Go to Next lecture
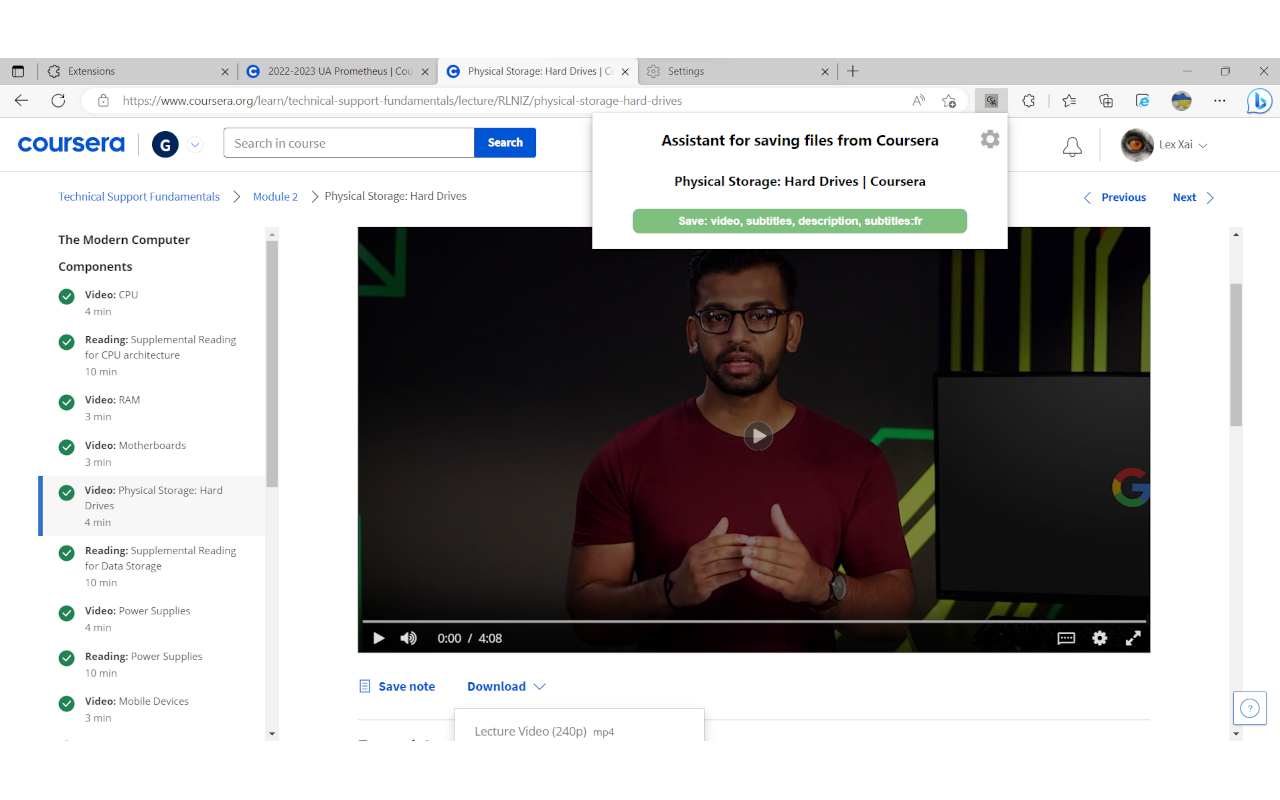The height and width of the screenshot is (800, 1280). click(x=1194, y=197)
